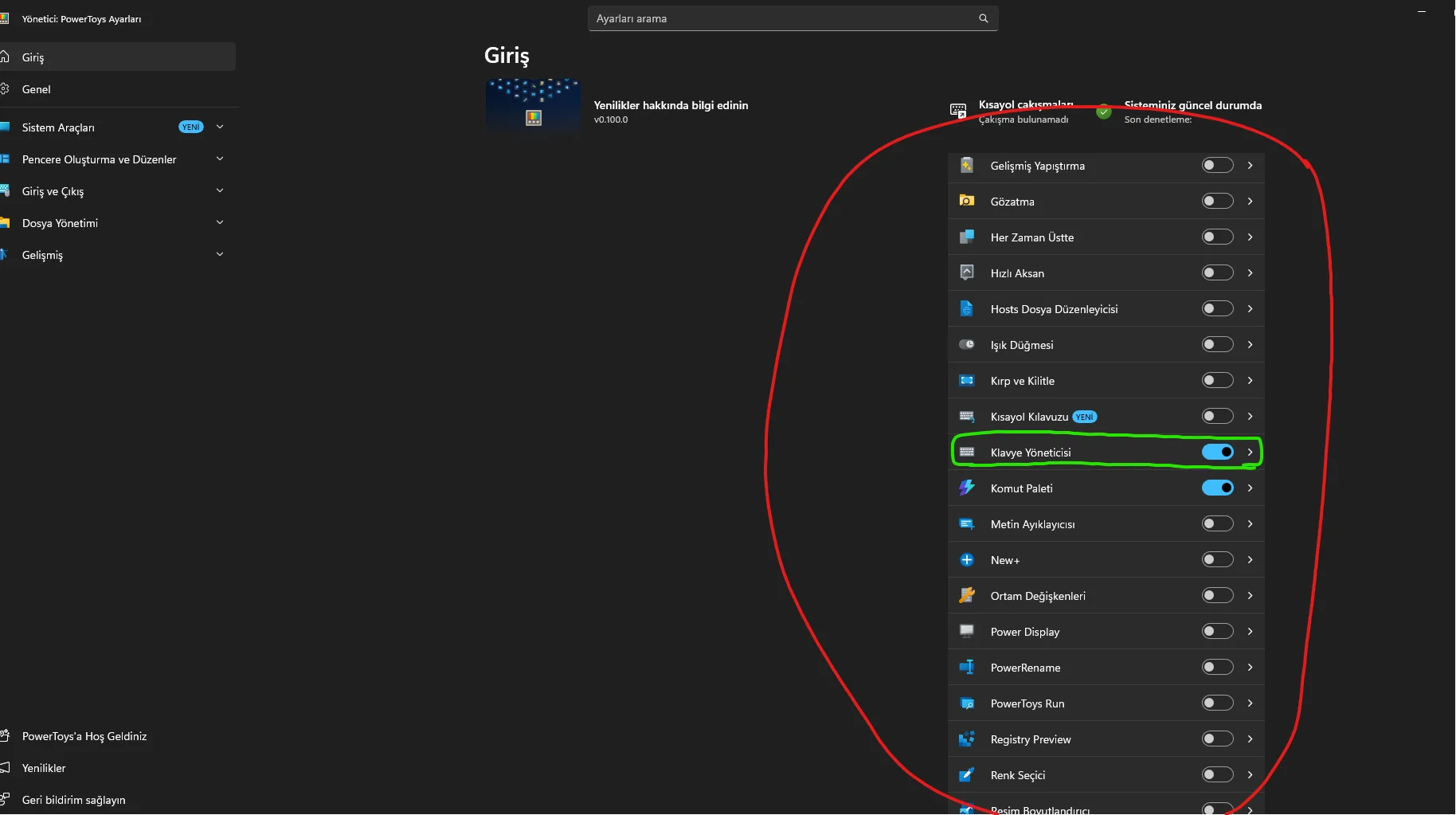Go to the Giriş page in sidebar

118,57
